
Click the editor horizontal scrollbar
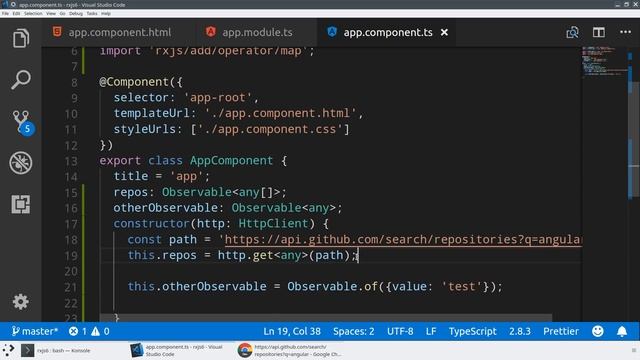[x=326, y=318]
